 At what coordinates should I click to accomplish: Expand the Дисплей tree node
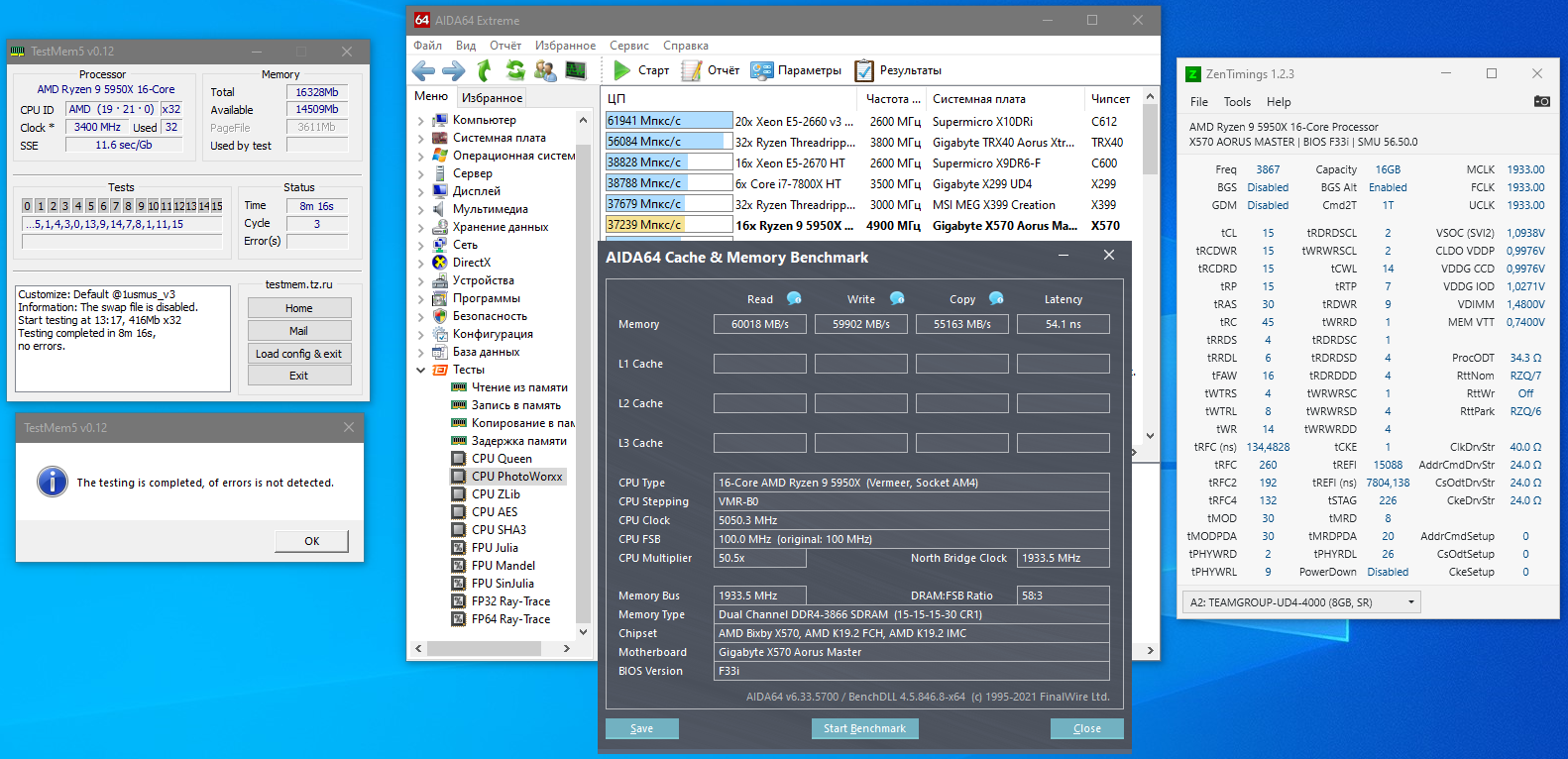[x=420, y=192]
